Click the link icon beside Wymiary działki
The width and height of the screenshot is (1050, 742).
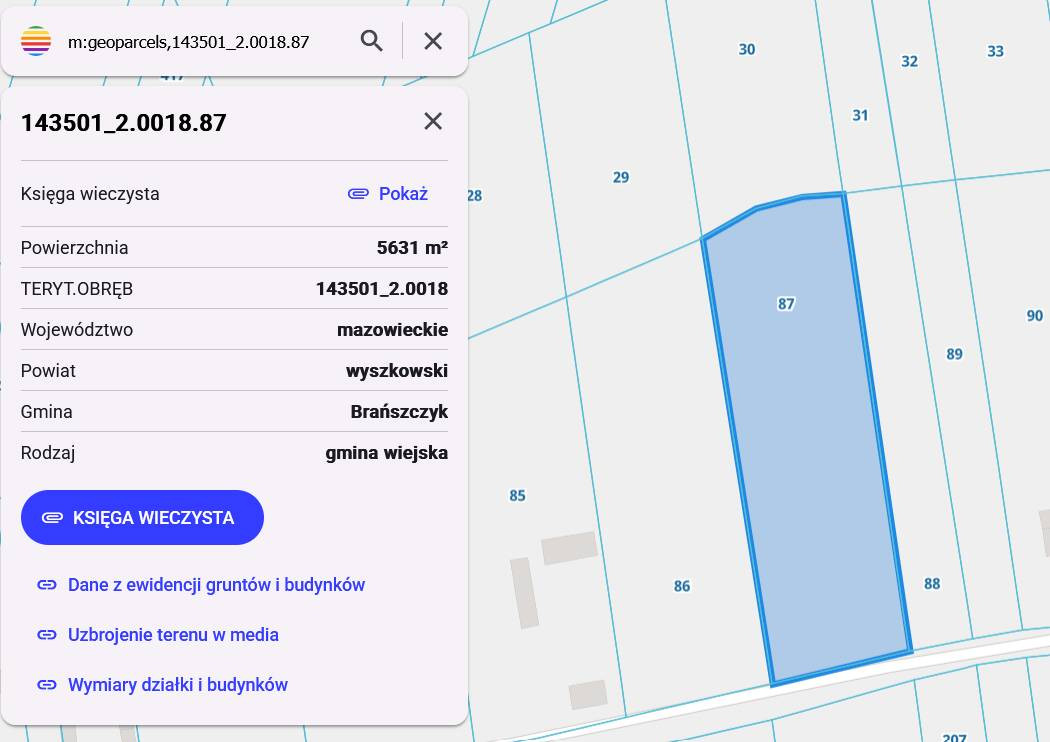tap(47, 684)
